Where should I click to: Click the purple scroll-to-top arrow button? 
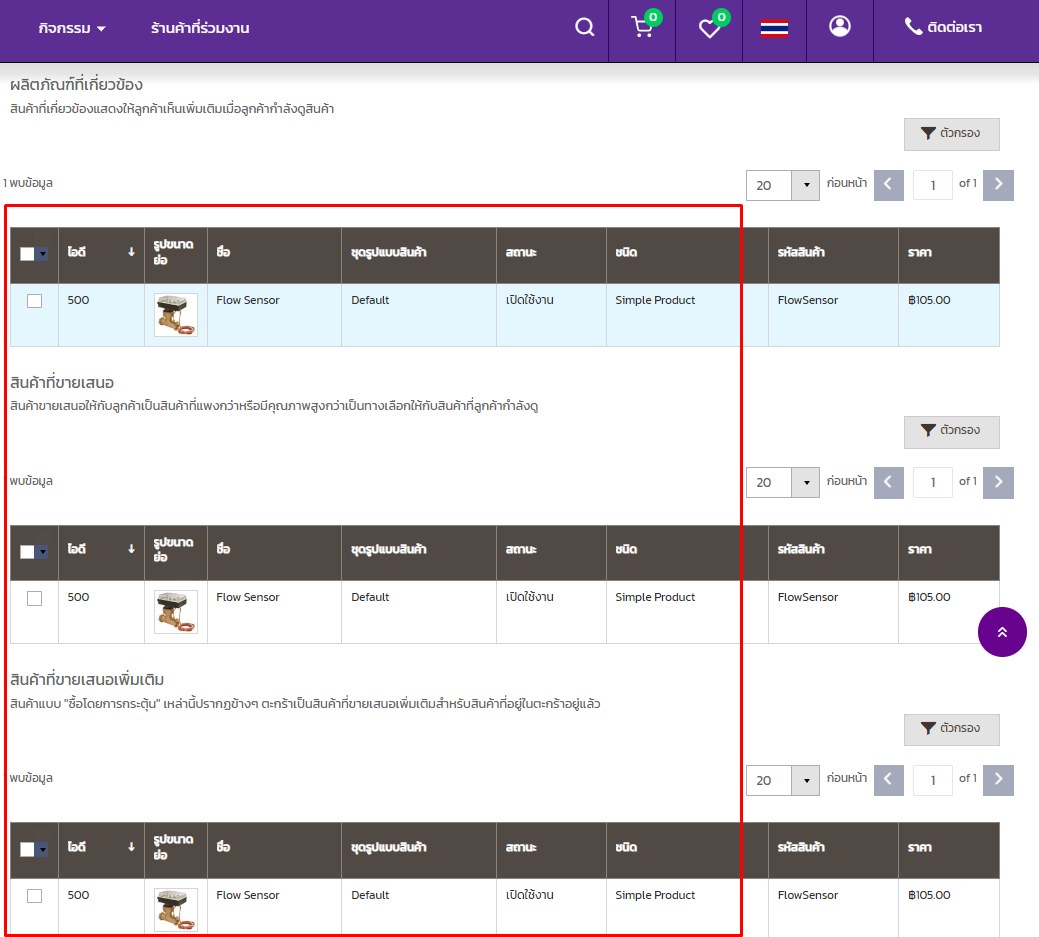tap(1002, 632)
